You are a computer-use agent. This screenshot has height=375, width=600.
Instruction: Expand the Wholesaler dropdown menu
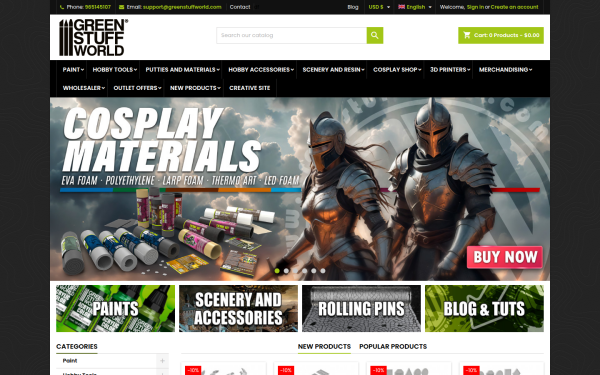coord(84,88)
